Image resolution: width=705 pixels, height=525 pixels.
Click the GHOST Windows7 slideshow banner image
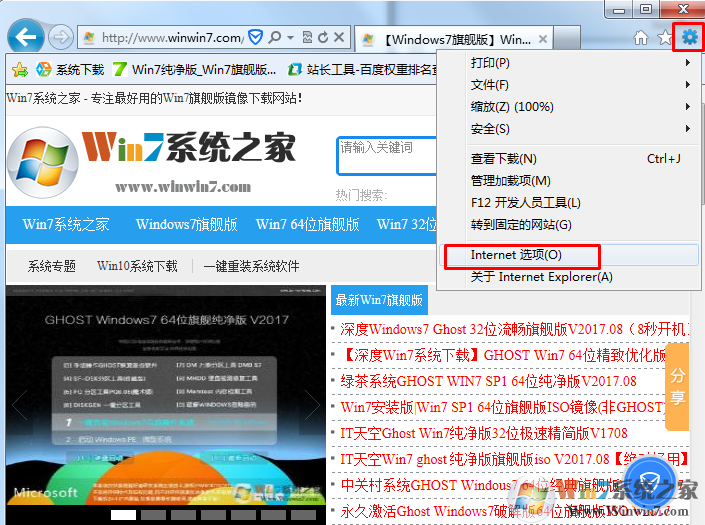click(166, 396)
